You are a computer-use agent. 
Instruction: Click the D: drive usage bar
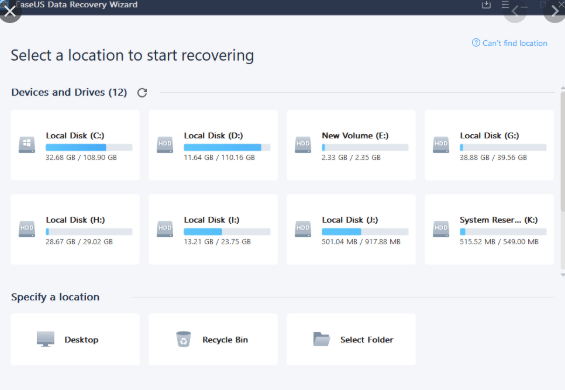coord(227,147)
